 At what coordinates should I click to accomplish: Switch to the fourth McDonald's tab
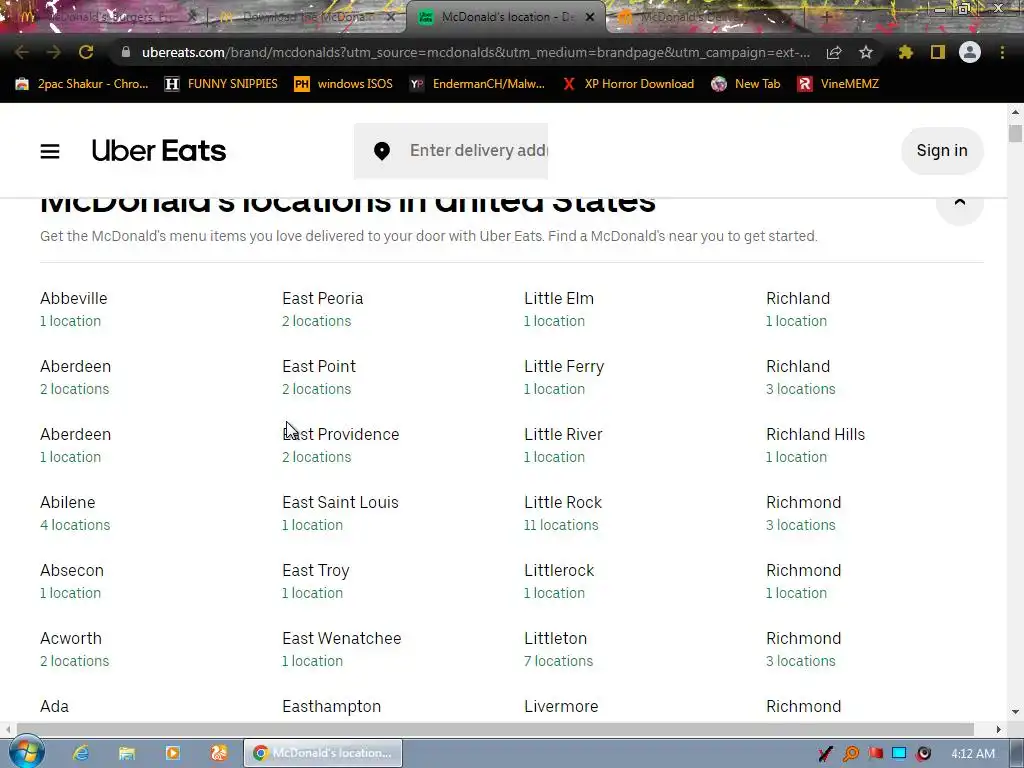point(705,17)
